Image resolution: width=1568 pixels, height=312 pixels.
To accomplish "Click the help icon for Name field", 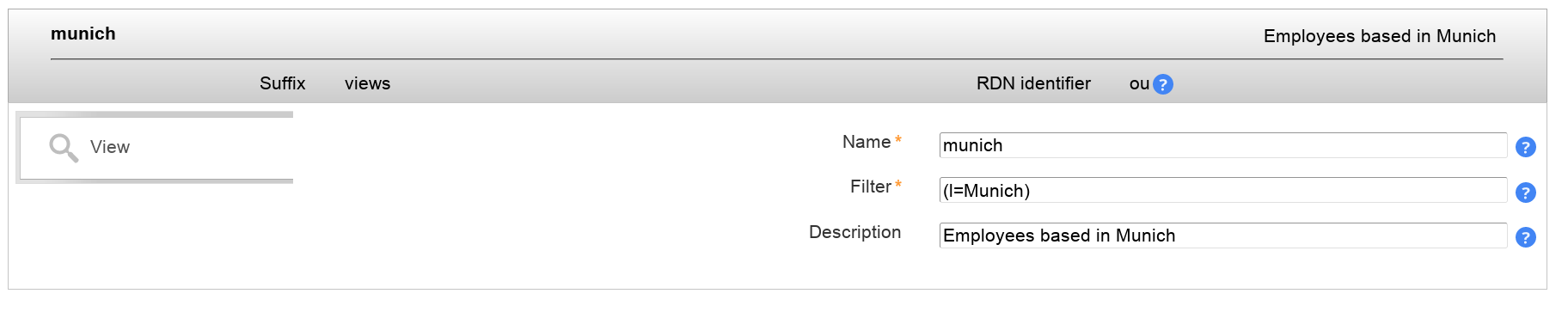I will click(1526, 147).
